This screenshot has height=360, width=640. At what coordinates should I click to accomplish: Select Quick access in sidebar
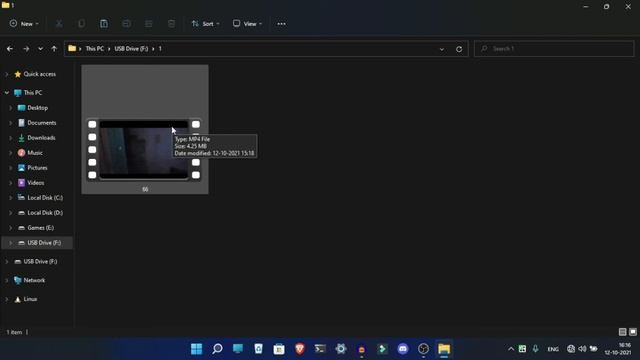click(x=40, y=74)
